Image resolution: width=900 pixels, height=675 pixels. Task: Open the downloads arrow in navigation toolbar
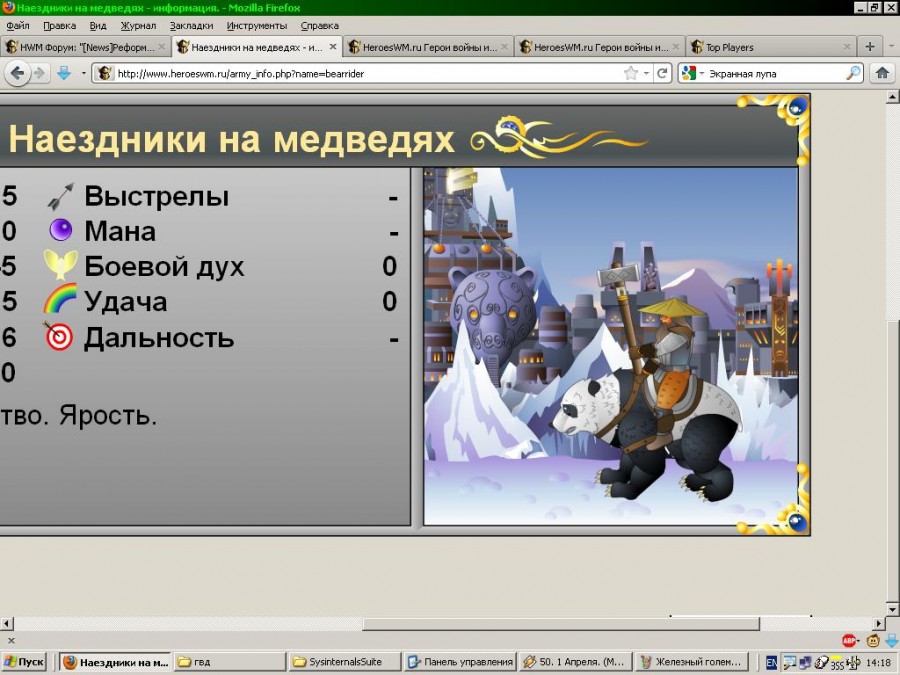tap(64, 73)
